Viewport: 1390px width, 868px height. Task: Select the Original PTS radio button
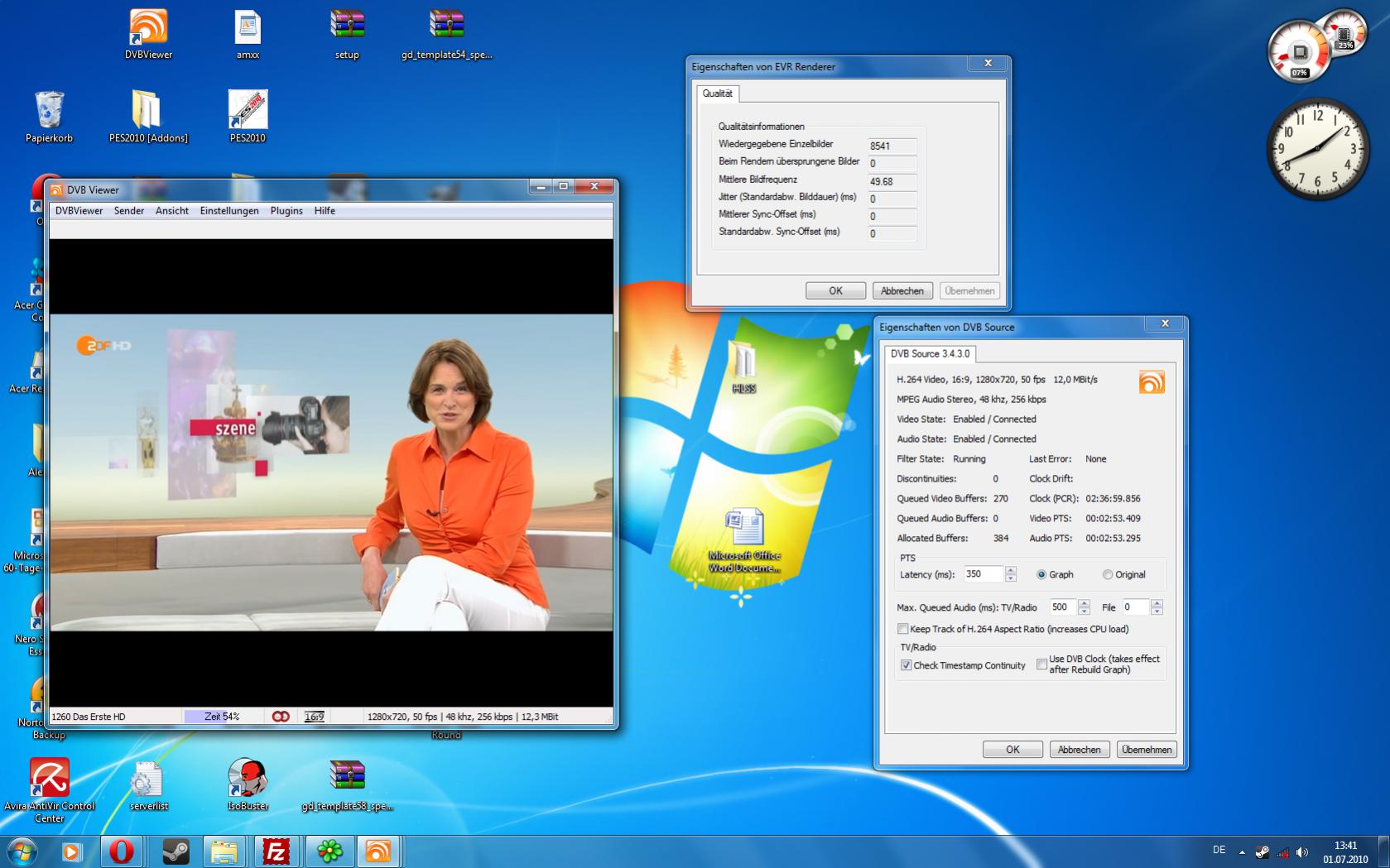(1107, 574)
